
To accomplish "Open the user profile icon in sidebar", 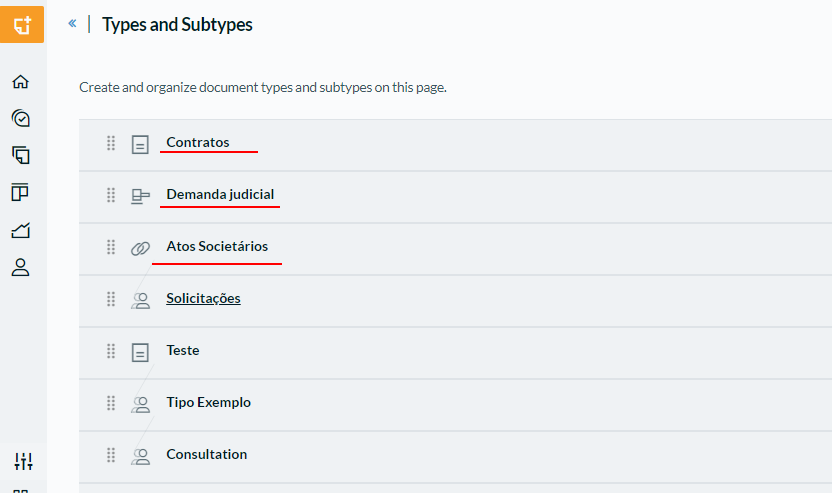I will [x=21, y=267].
